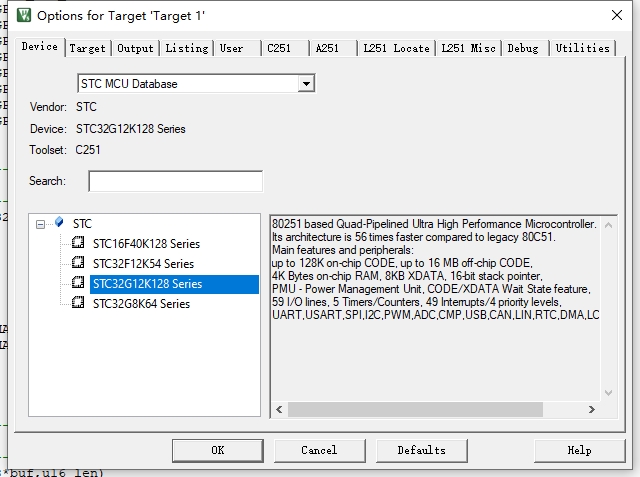Open the STC MCU Database dropdown
The width and height of the screenshot is (640, 477).
[306, 84]
